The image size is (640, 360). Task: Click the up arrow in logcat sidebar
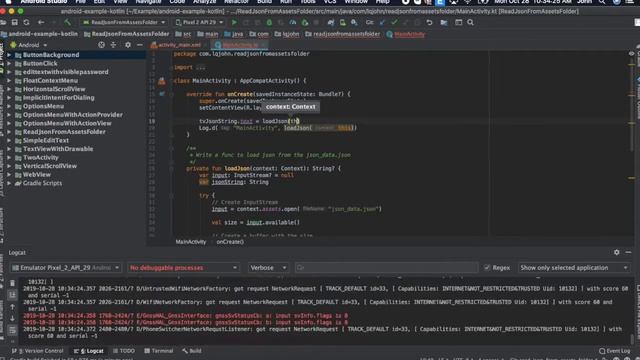pyautogui.click(x=13, y=307)
